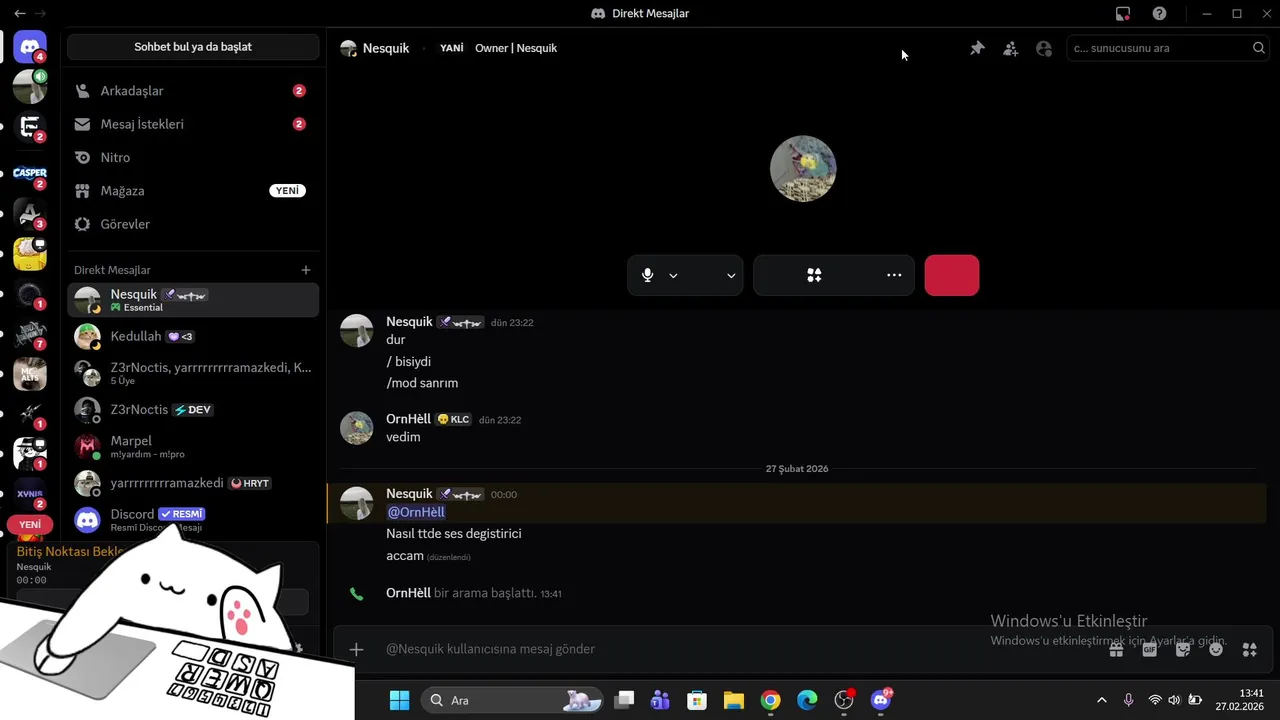Open the activities shapes icon in call

click(x=814, y=275)
